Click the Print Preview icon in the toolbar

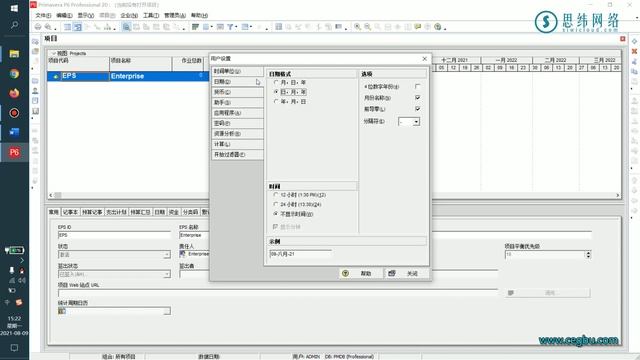tap(48, 27)
